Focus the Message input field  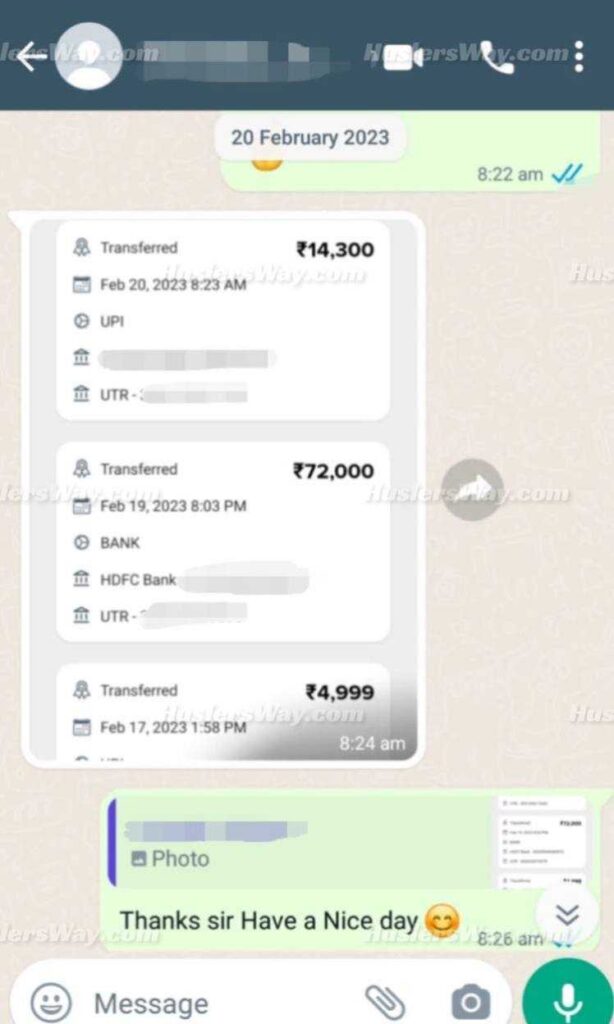222,1002
